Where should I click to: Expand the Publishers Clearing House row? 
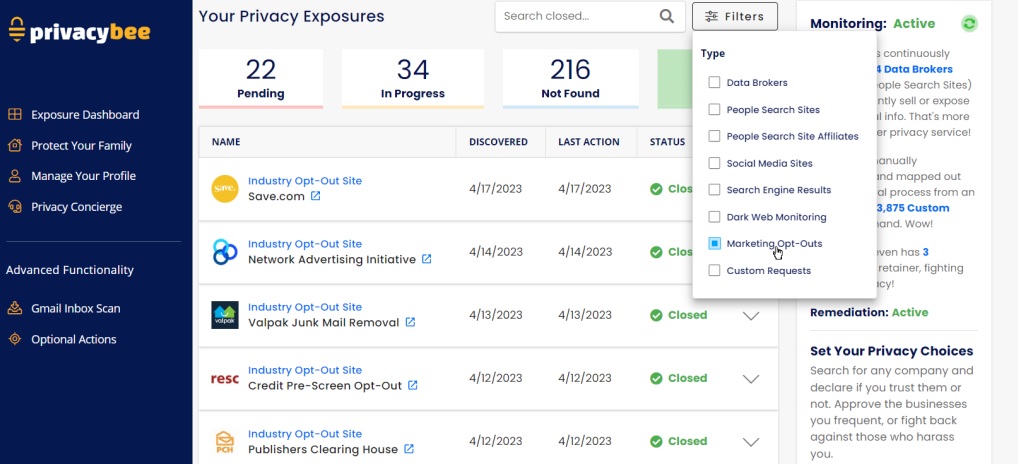(751, 442)
